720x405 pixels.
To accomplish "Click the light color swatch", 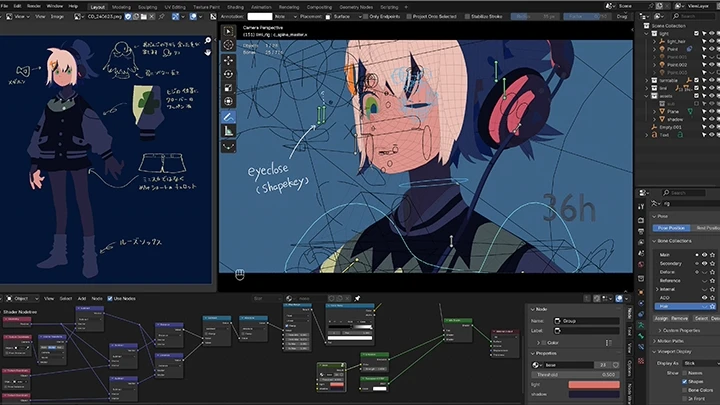I will point(595,383).
